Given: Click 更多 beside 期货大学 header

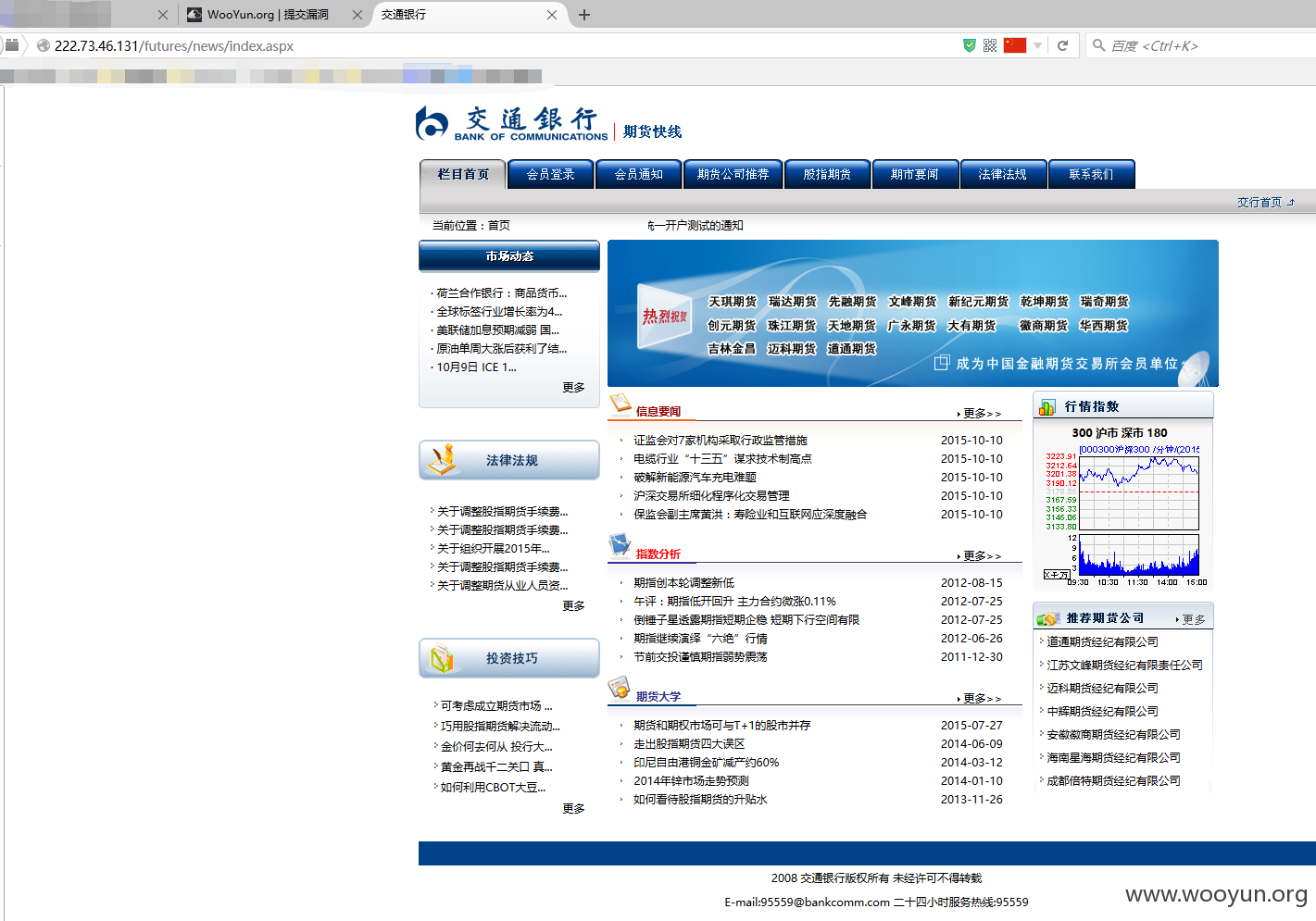Looking at the screenshot, I should tap(980, 698).
